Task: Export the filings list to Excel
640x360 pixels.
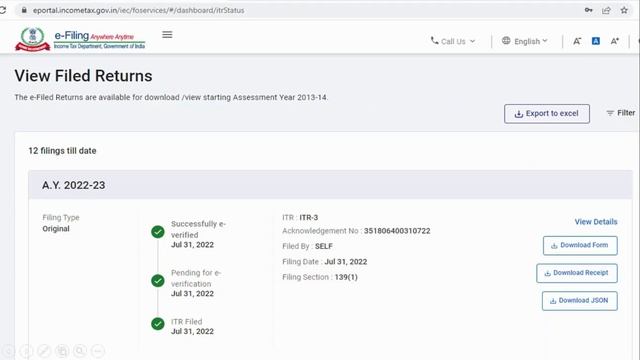Action: (x=547, y=113)
